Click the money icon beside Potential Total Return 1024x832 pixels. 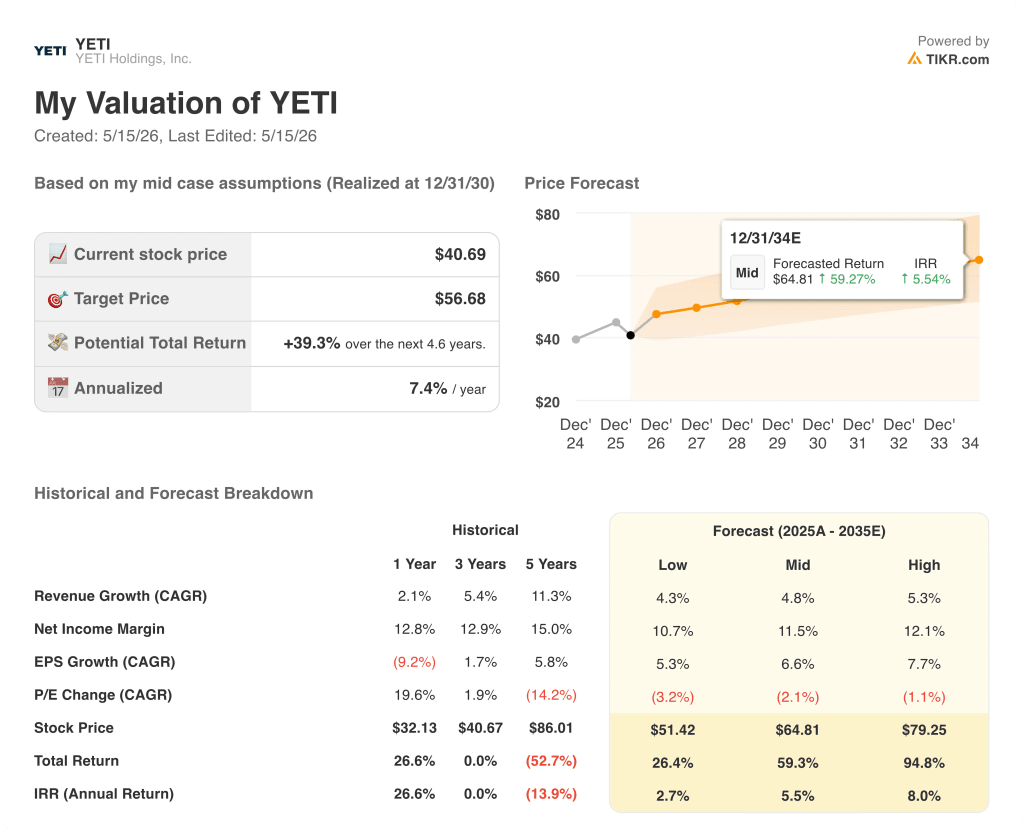coord(57,343)
